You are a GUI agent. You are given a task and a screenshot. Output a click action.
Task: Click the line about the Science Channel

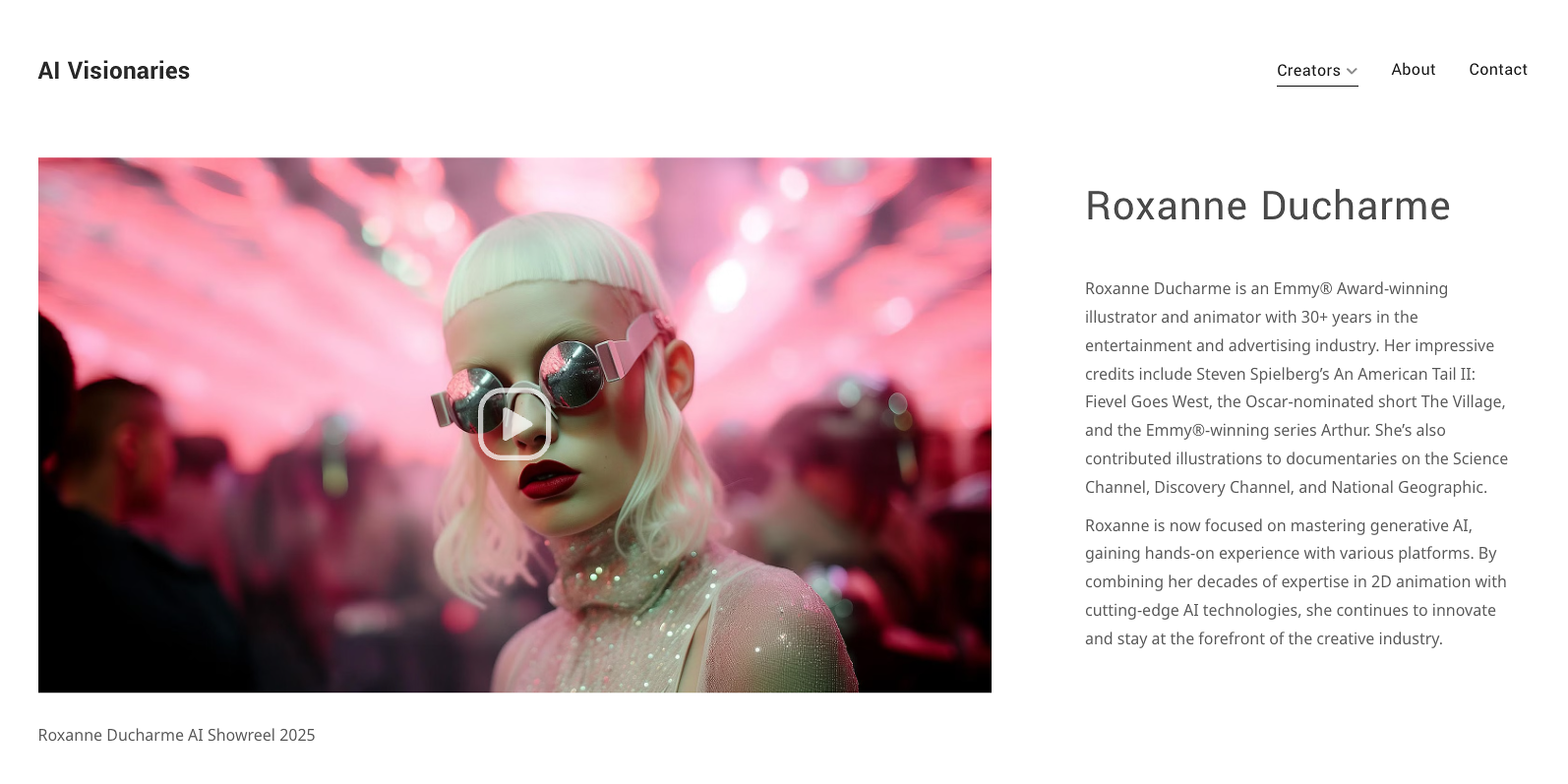click(x=1297, y=458)
